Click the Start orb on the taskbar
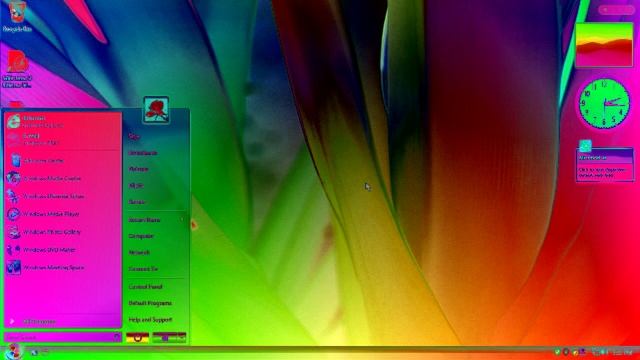 (13, 351)
